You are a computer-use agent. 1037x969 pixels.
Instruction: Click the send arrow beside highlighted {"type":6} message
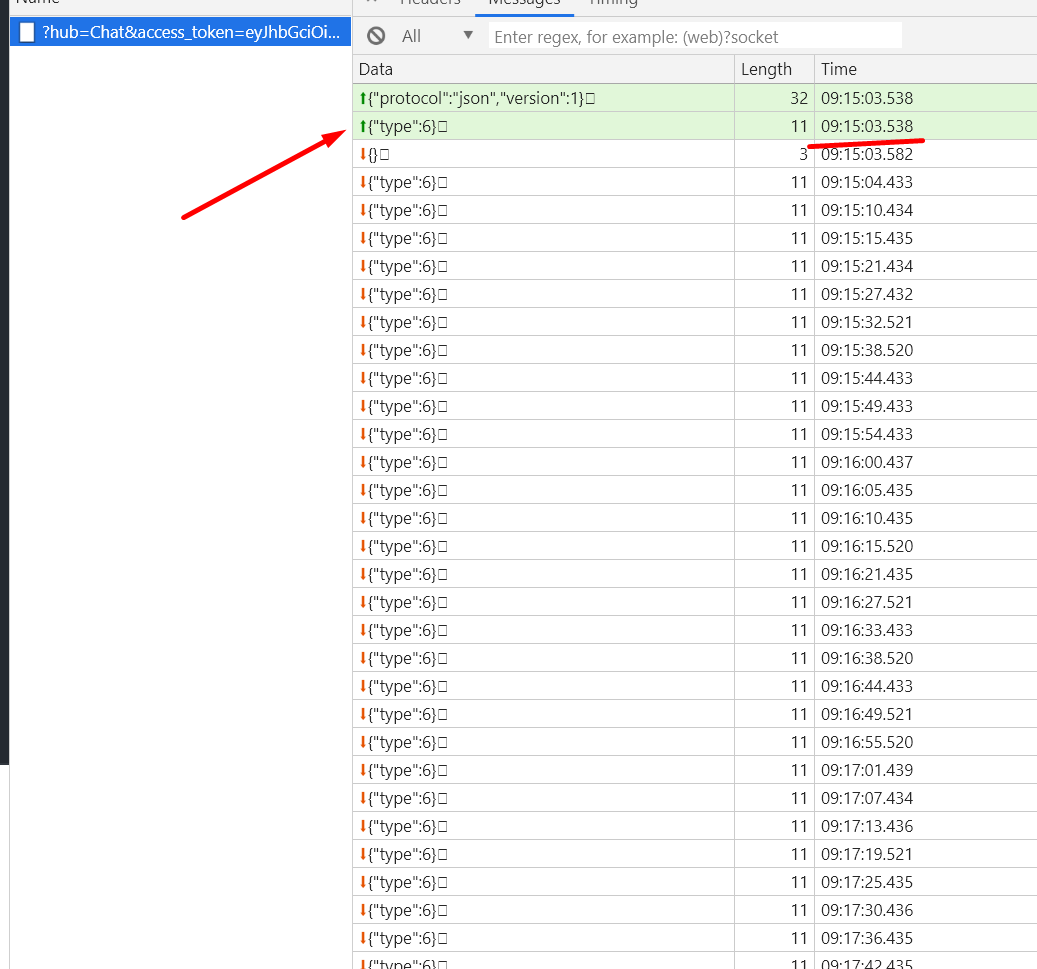click(x=363, y=126)
